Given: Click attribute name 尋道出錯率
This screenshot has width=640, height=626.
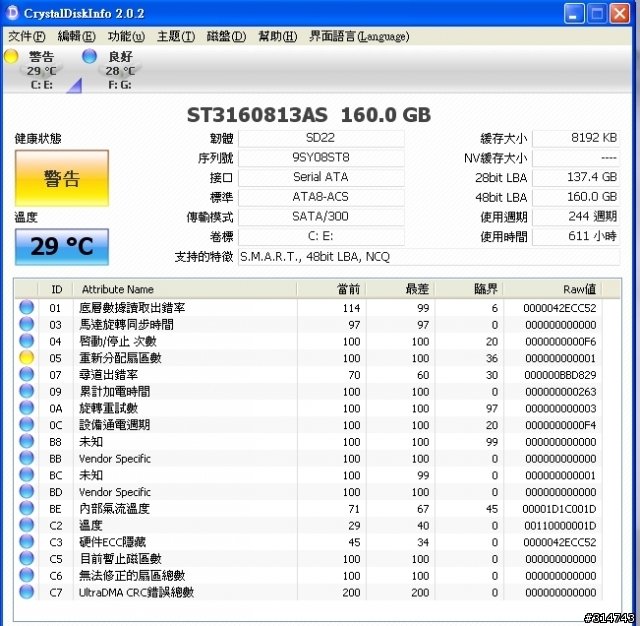Looking at the screenshot, I should point(109,375).
